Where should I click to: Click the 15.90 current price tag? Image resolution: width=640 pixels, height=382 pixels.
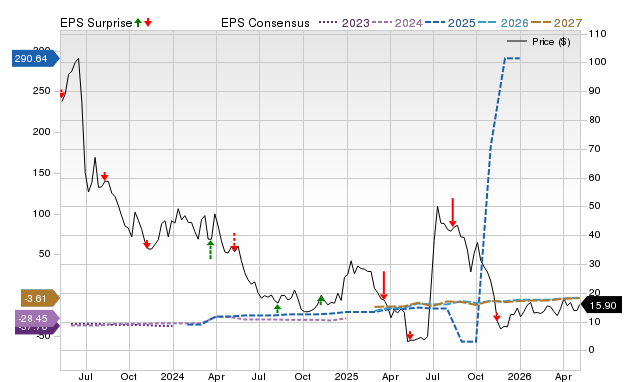(601, 306)
